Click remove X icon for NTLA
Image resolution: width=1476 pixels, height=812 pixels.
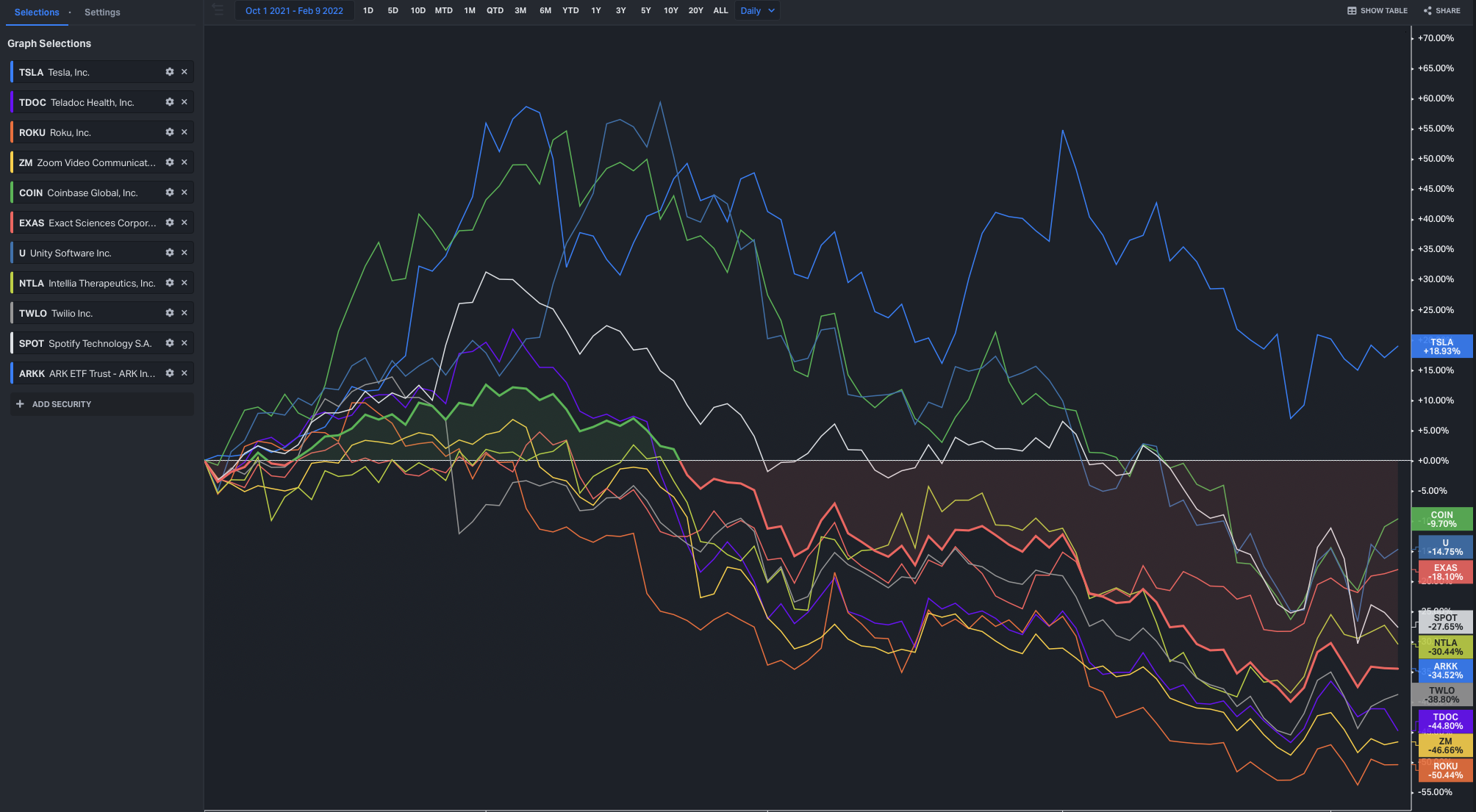tap(184, 283)
